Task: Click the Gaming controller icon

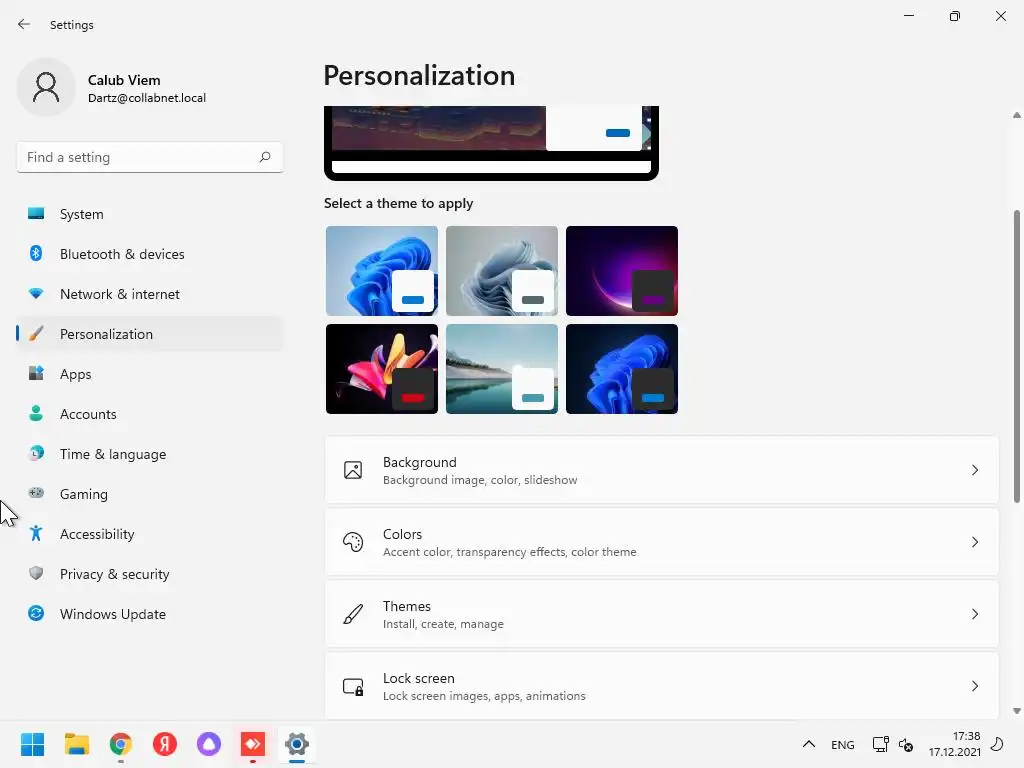Action: point(36,493)
